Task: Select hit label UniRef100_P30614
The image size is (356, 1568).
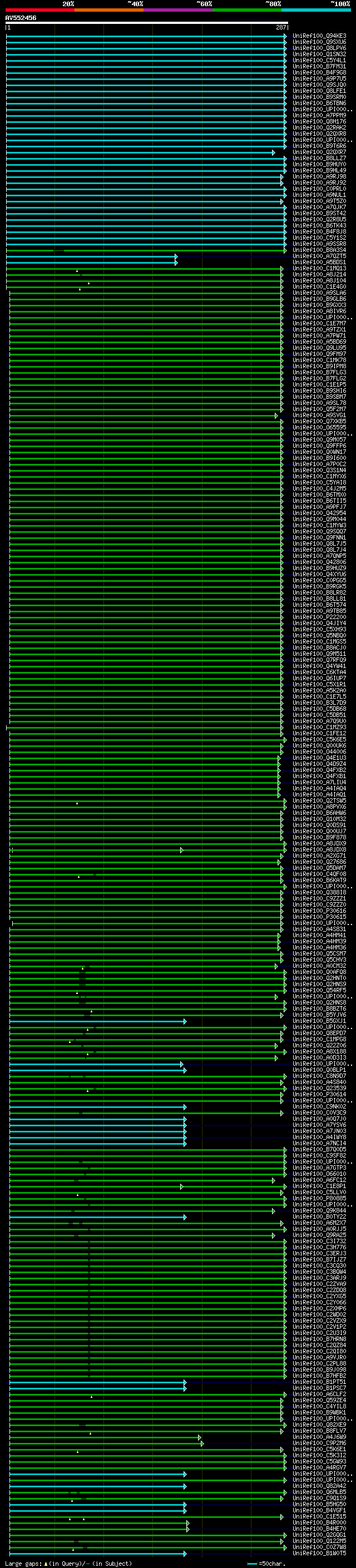Action: [319, 1095]
